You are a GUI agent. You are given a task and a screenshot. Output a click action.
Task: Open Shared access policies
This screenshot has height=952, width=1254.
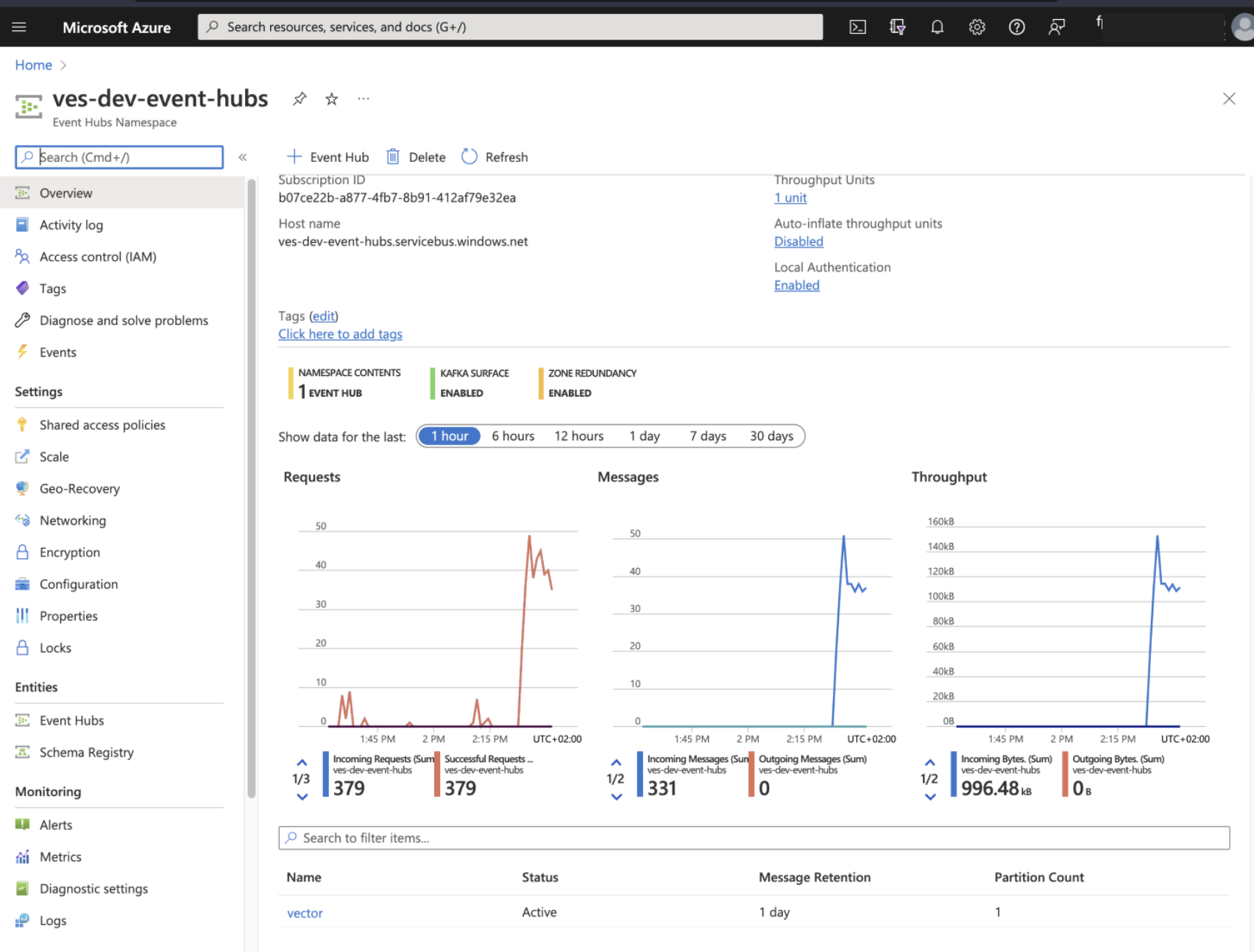(x=102, y=425)
